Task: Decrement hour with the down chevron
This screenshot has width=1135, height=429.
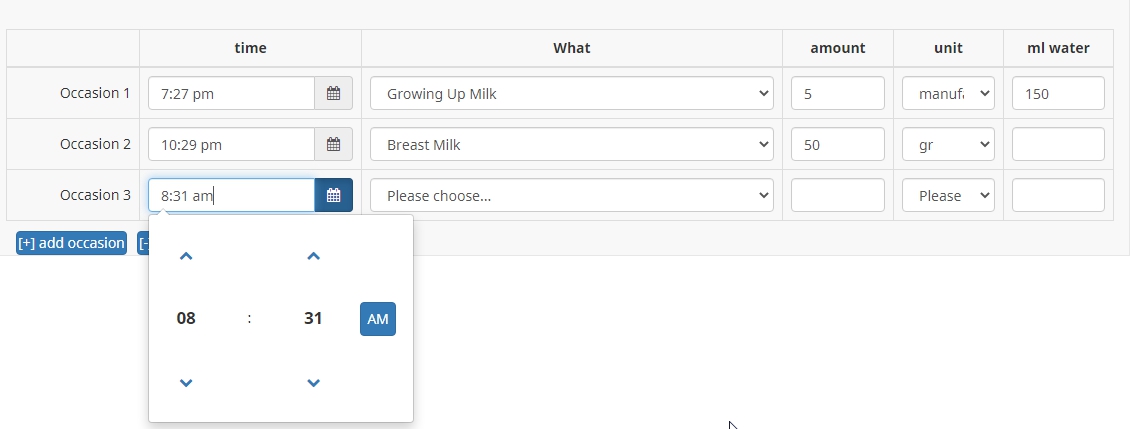Action: [x=186, y=382]
